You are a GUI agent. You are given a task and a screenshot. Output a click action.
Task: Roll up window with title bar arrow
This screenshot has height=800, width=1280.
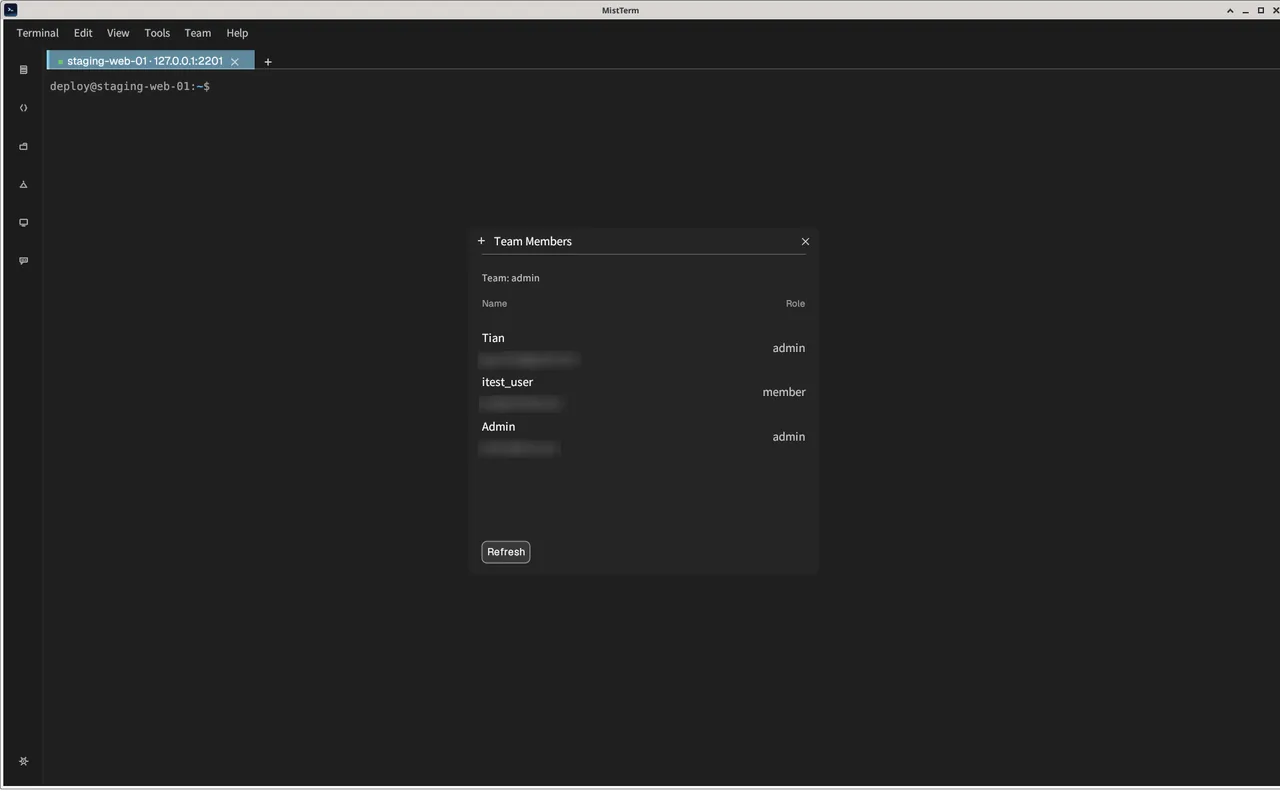tap(1230, 10)
